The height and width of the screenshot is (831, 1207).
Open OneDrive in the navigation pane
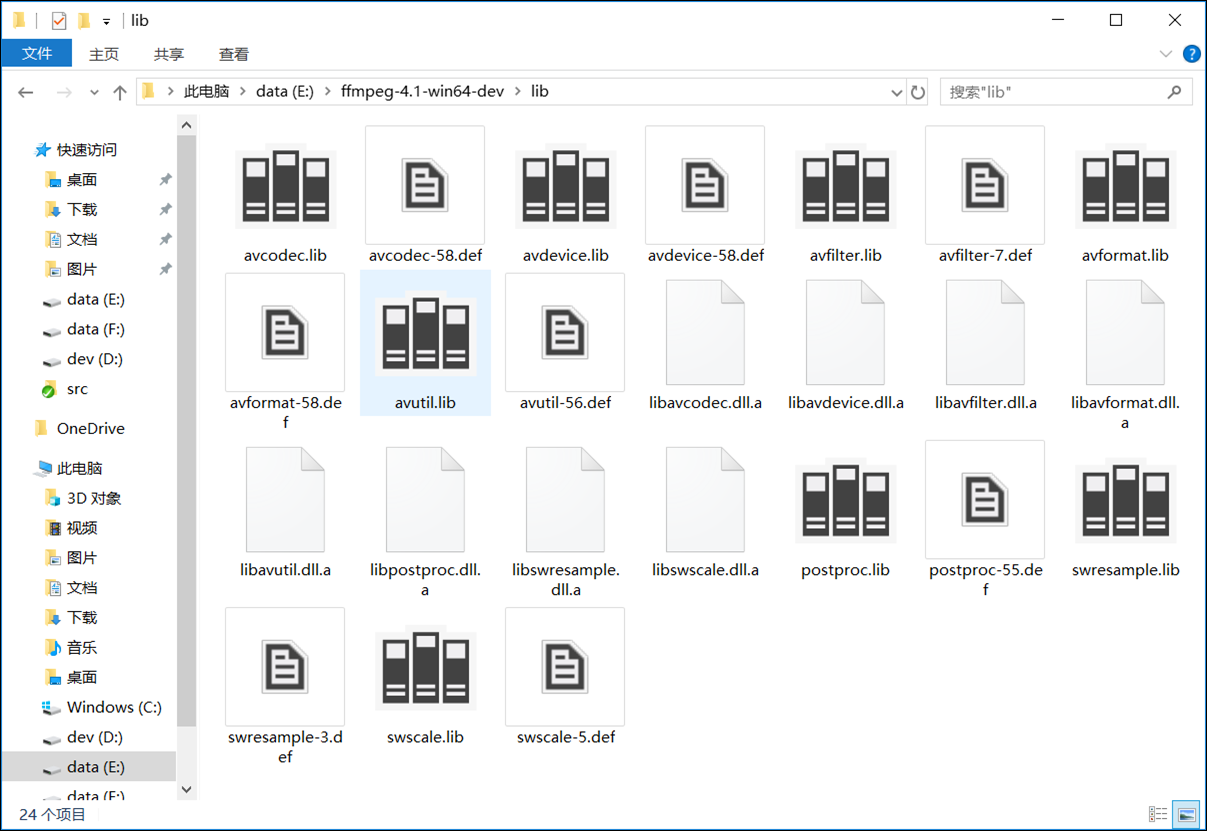point(91,428)
